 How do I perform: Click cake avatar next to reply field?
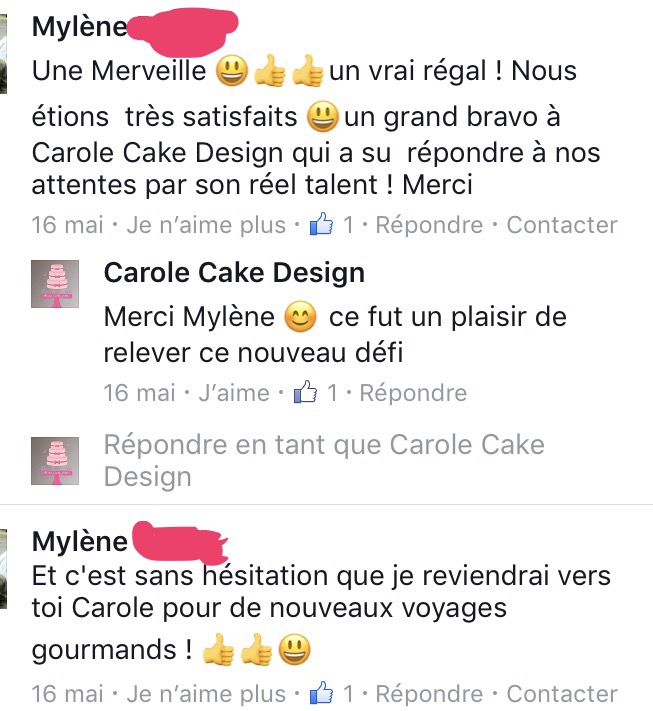(55, 461)
